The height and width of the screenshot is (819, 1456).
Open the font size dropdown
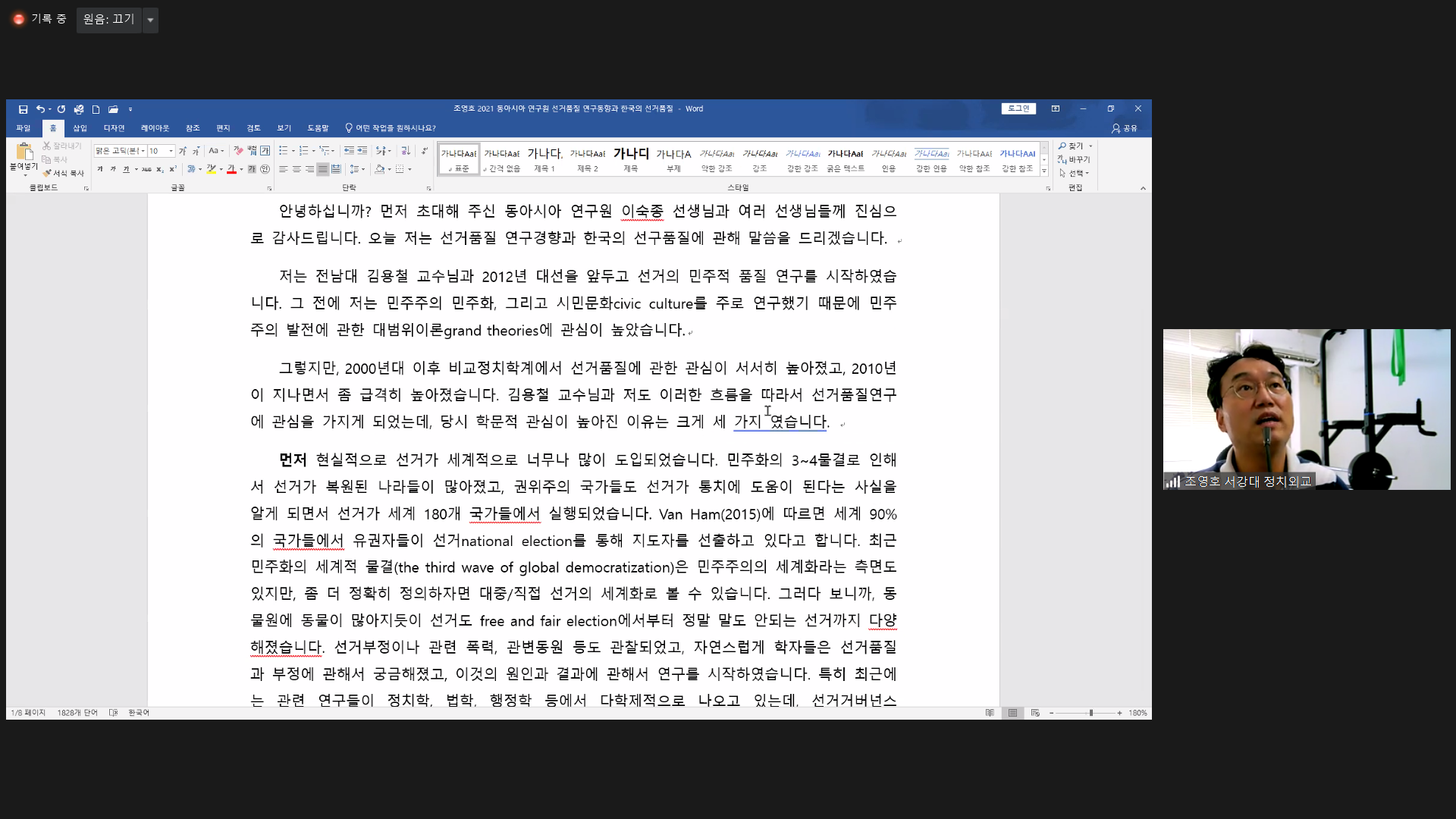tap(171, 151)
